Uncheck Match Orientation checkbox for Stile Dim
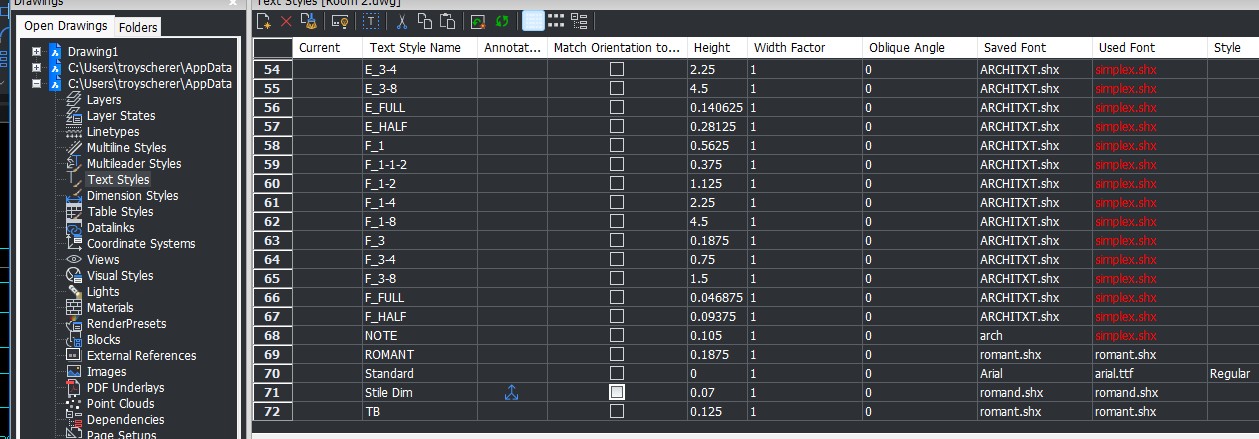1259x439 pixels. pyautogui.click(x=617, y=393)
